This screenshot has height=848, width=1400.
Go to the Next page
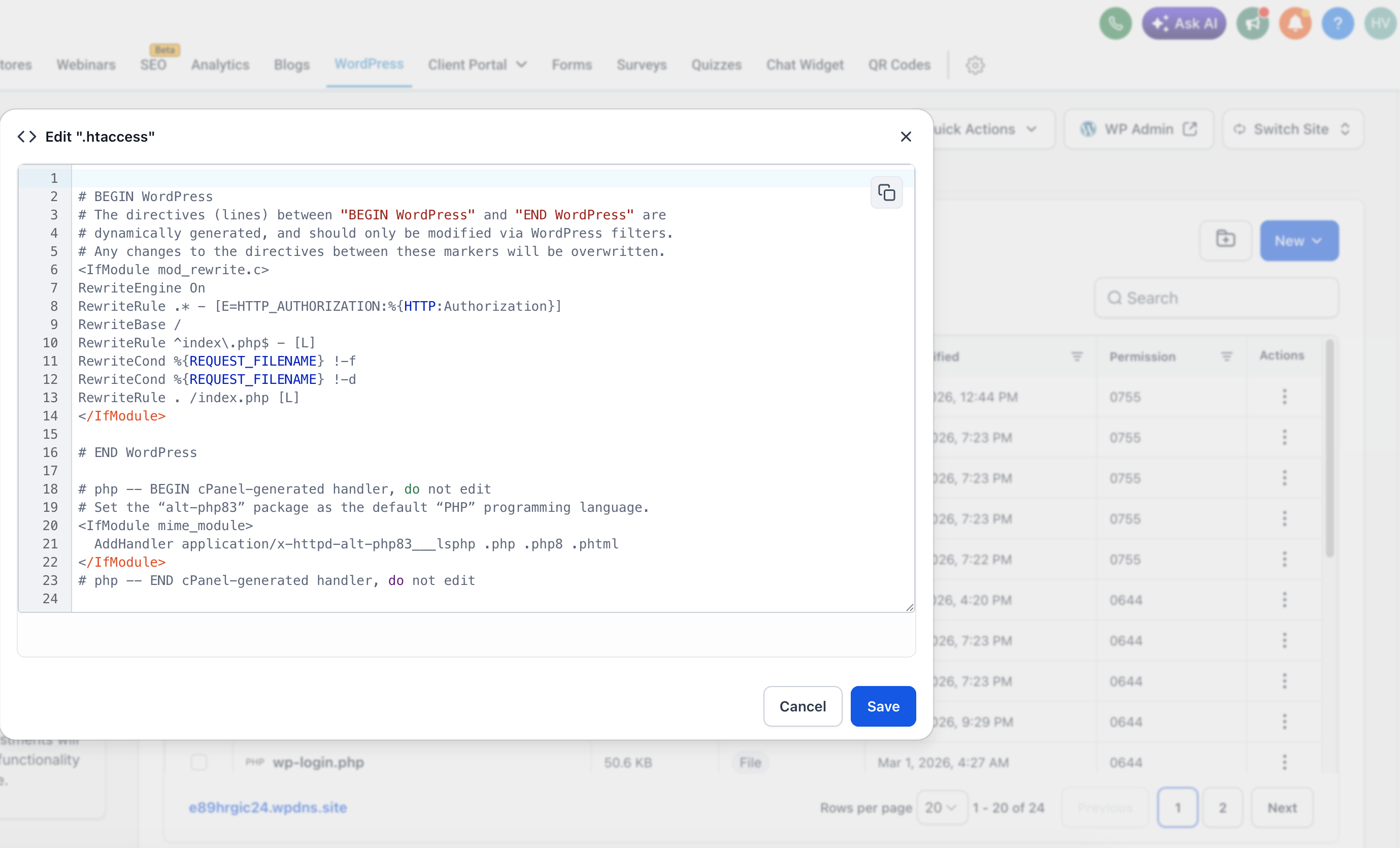[1282, 808]
